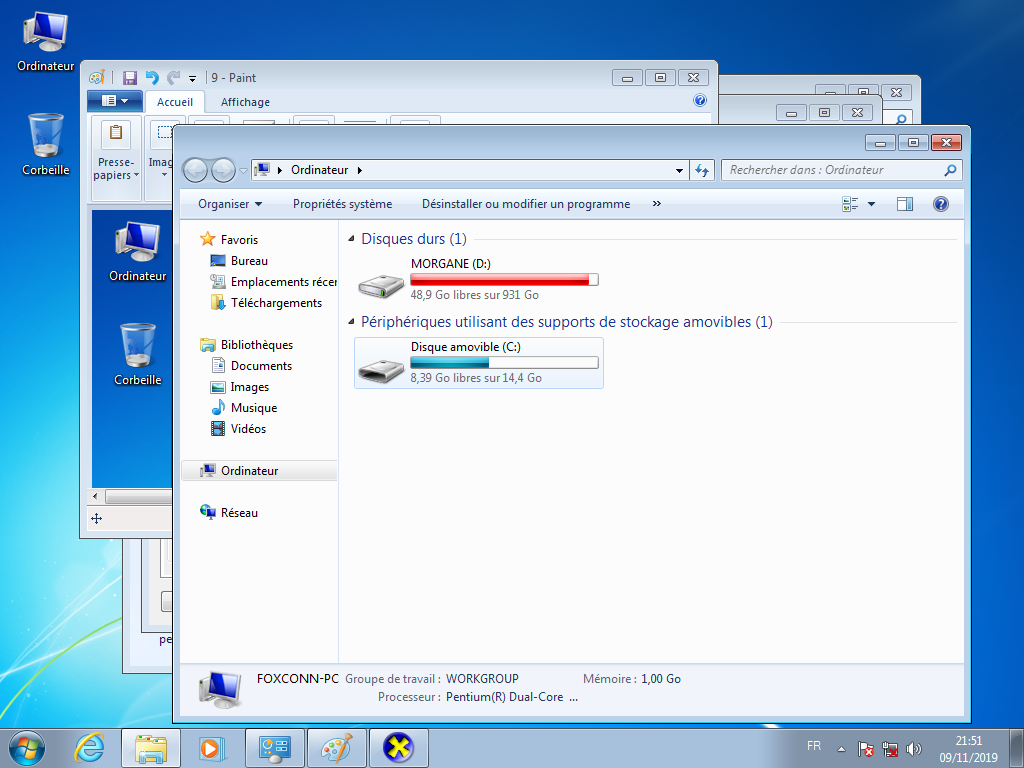Open Téléchargements in Favoris

(276, 303)
